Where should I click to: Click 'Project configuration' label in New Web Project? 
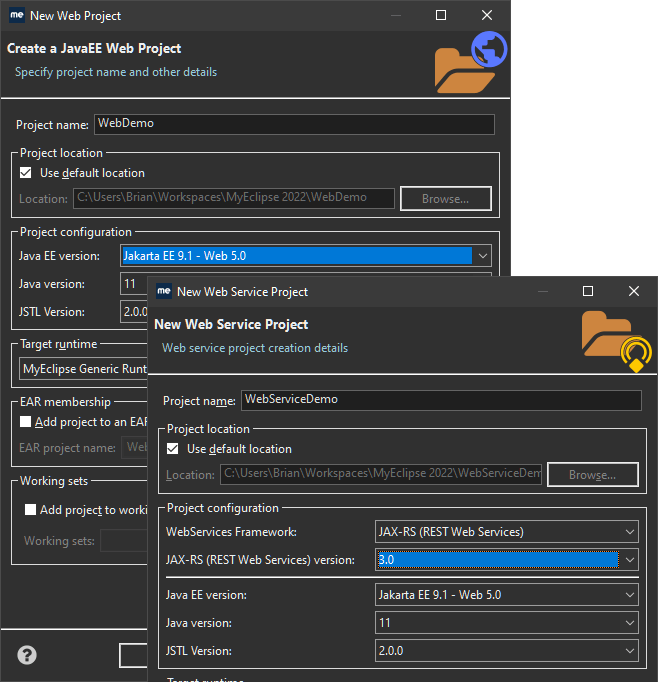76,232
